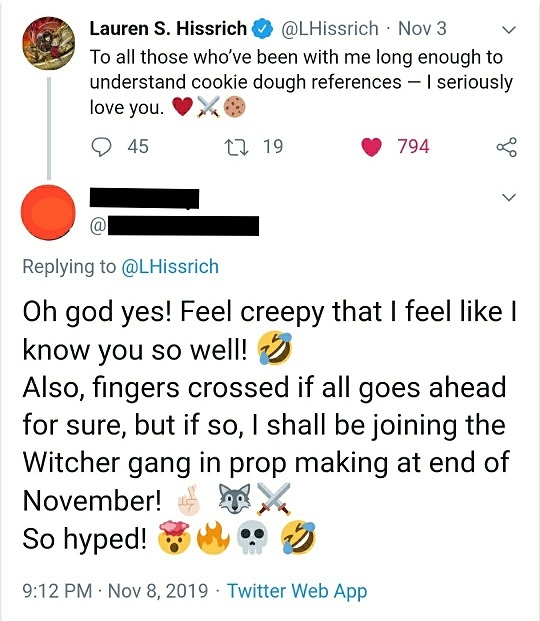
Task: Follow the @LHissrich link in Replying to
Action: pos(170,267)
